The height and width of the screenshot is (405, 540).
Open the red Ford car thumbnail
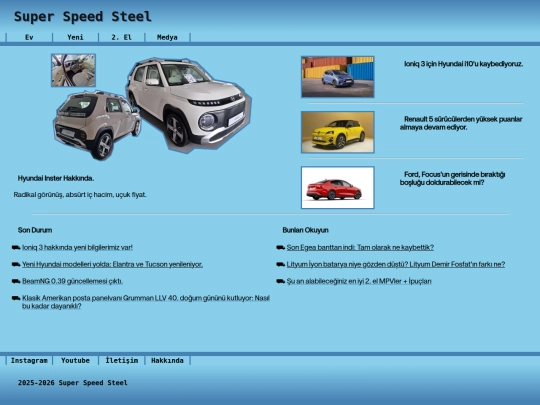(x=338, y=188)
